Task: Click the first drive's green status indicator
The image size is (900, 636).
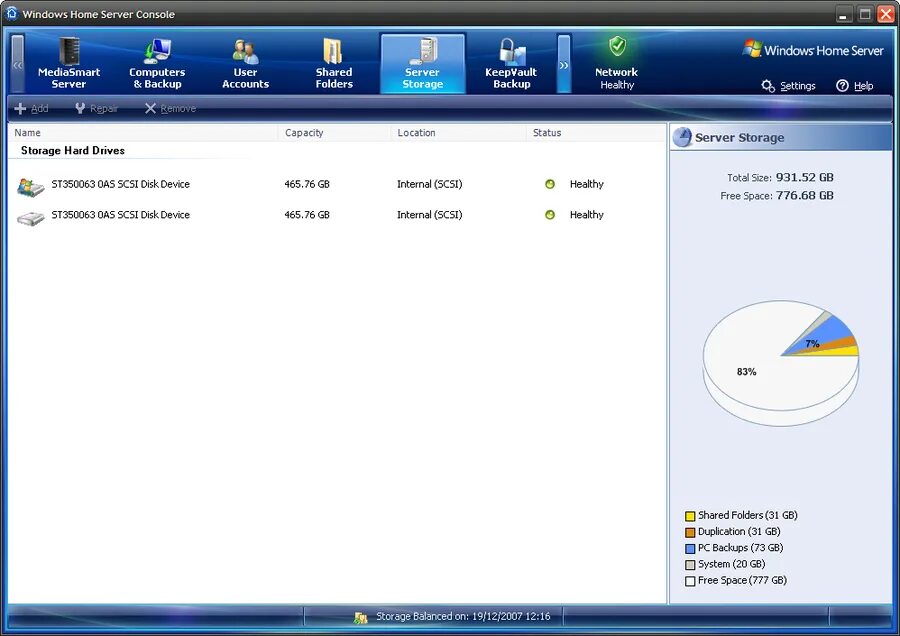Action: 550,184
